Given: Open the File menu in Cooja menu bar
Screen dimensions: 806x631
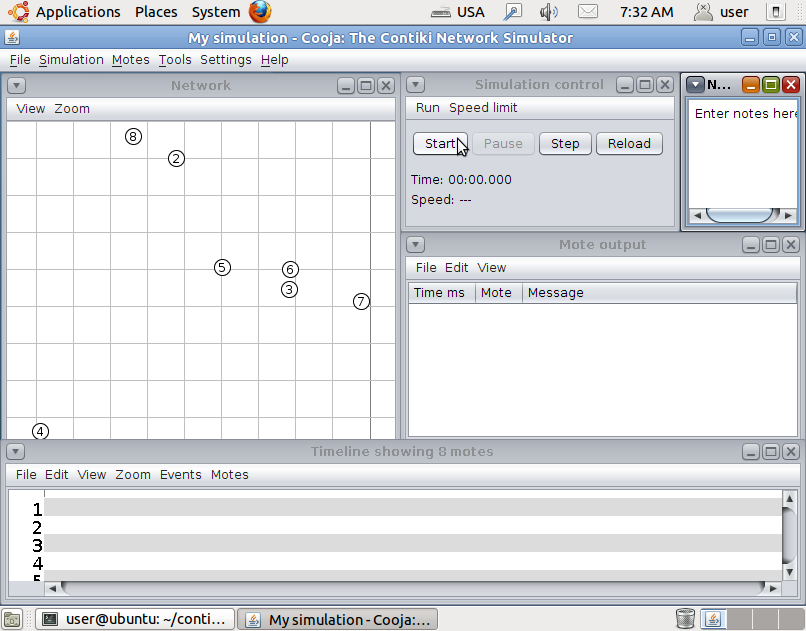Looking at the screenshot, I should (20, 60).
